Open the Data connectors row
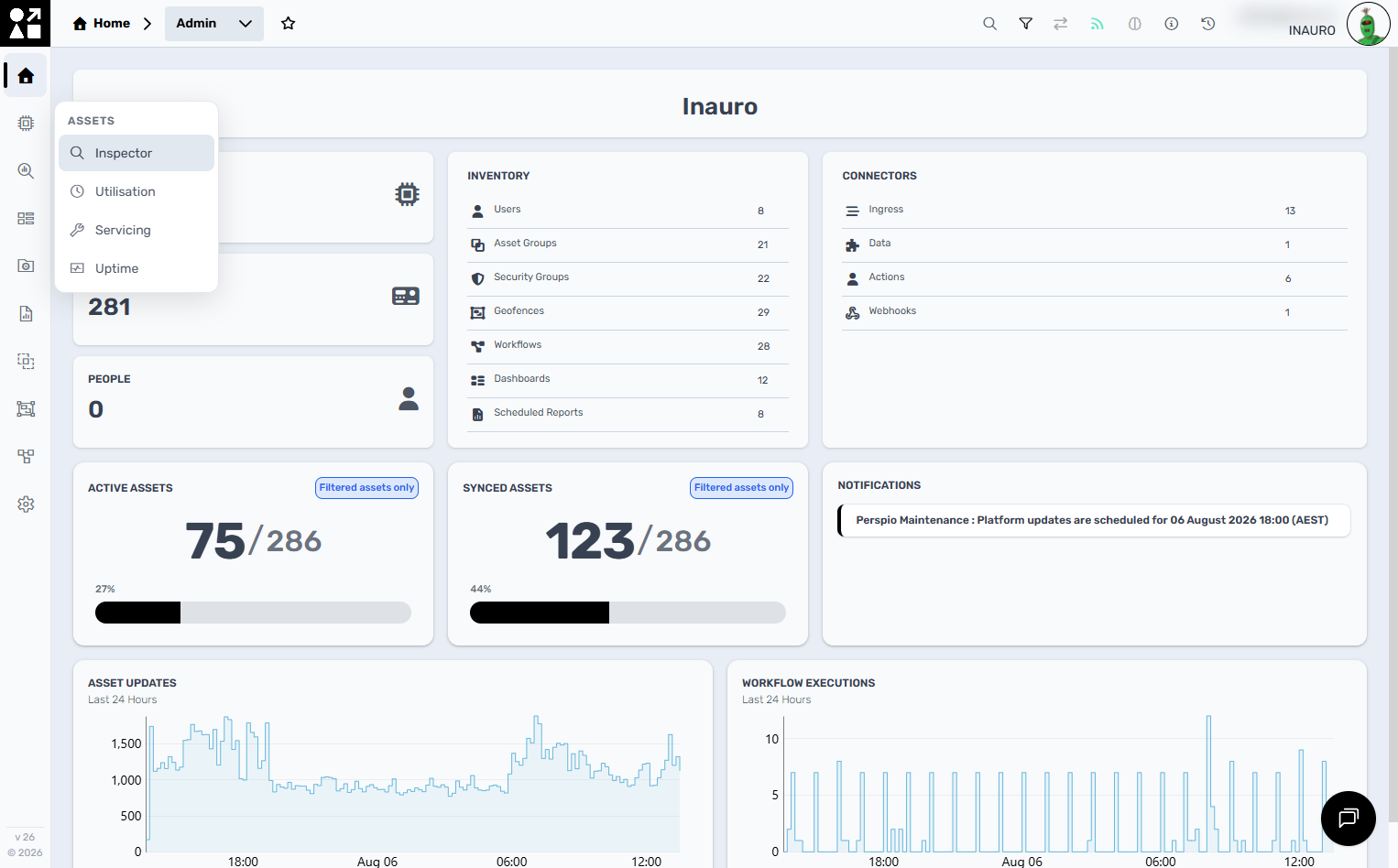 [1095, 244]
